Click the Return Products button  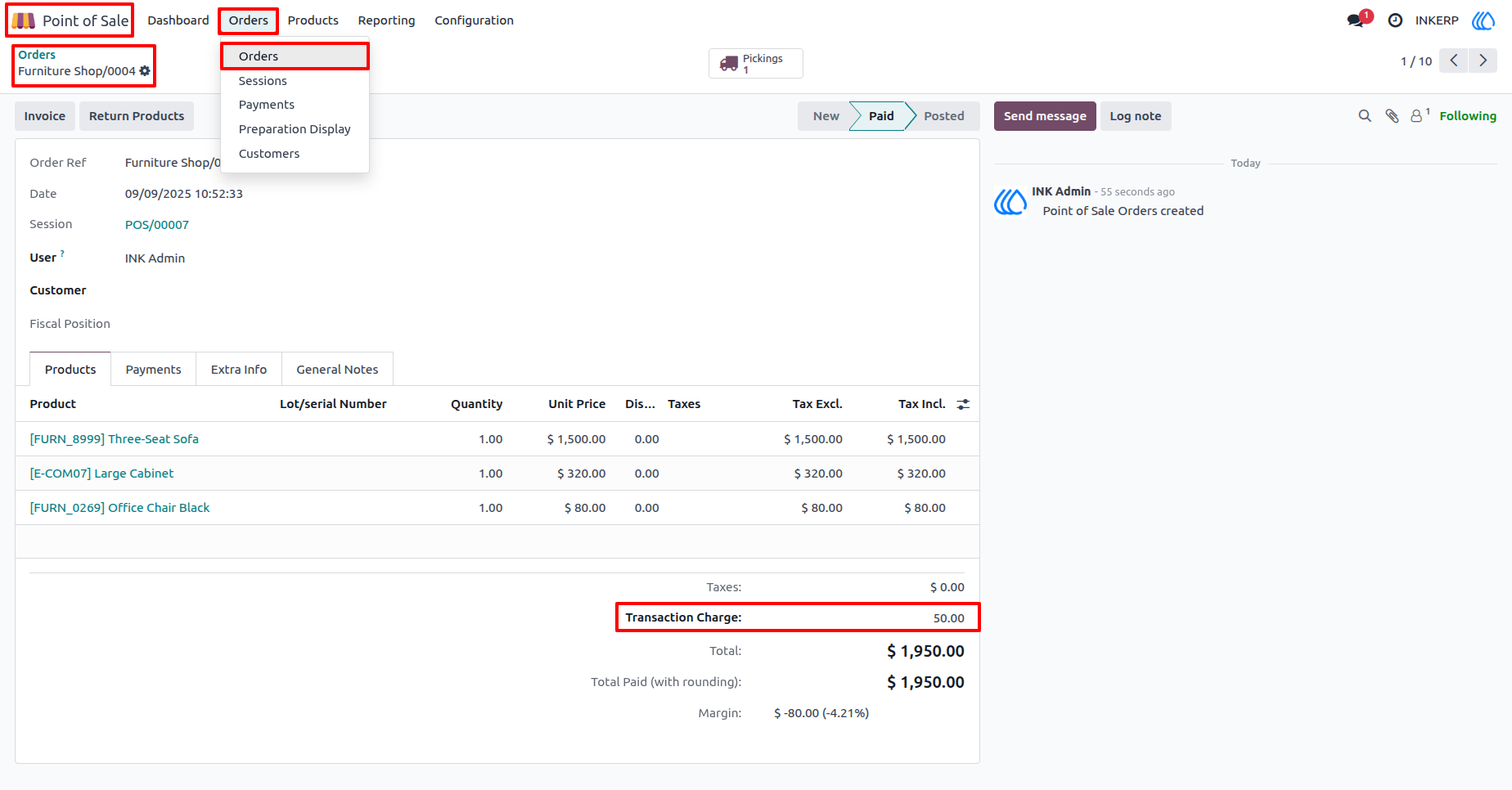137,116
